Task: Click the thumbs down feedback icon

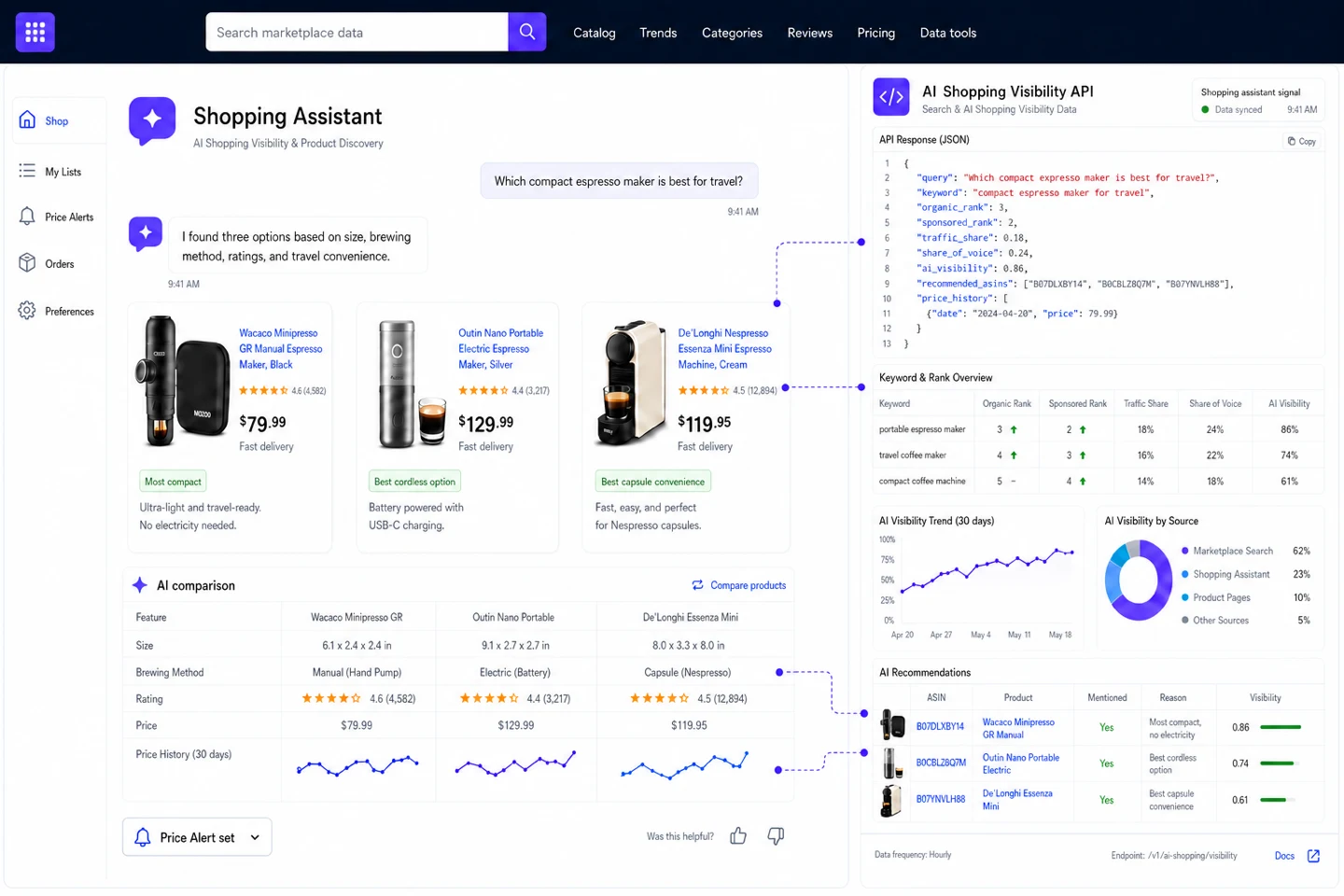Action: pyautogui.click(x=776, y=836)
